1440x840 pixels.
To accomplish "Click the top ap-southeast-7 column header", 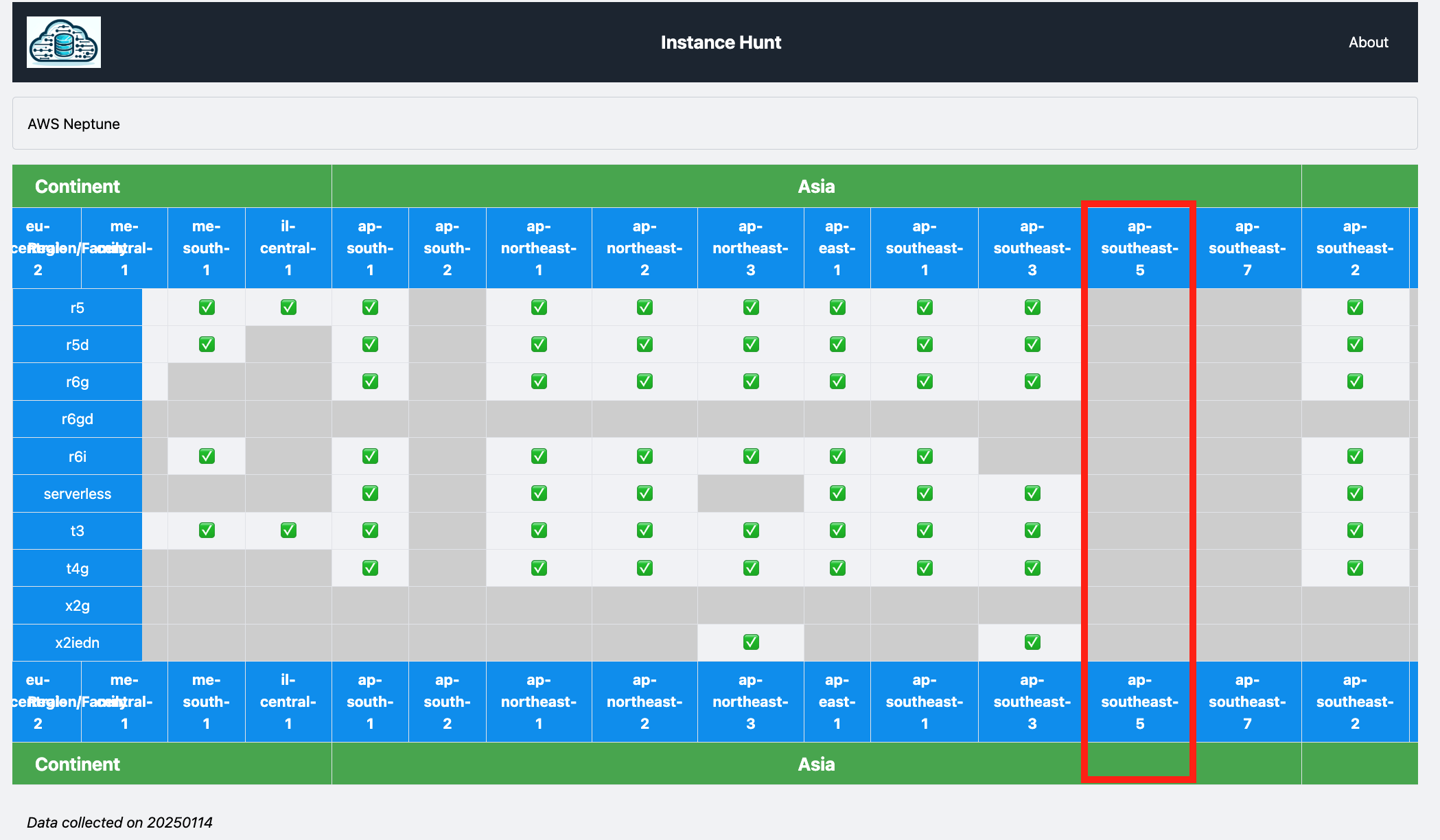I will click(x=1248, y=248).
